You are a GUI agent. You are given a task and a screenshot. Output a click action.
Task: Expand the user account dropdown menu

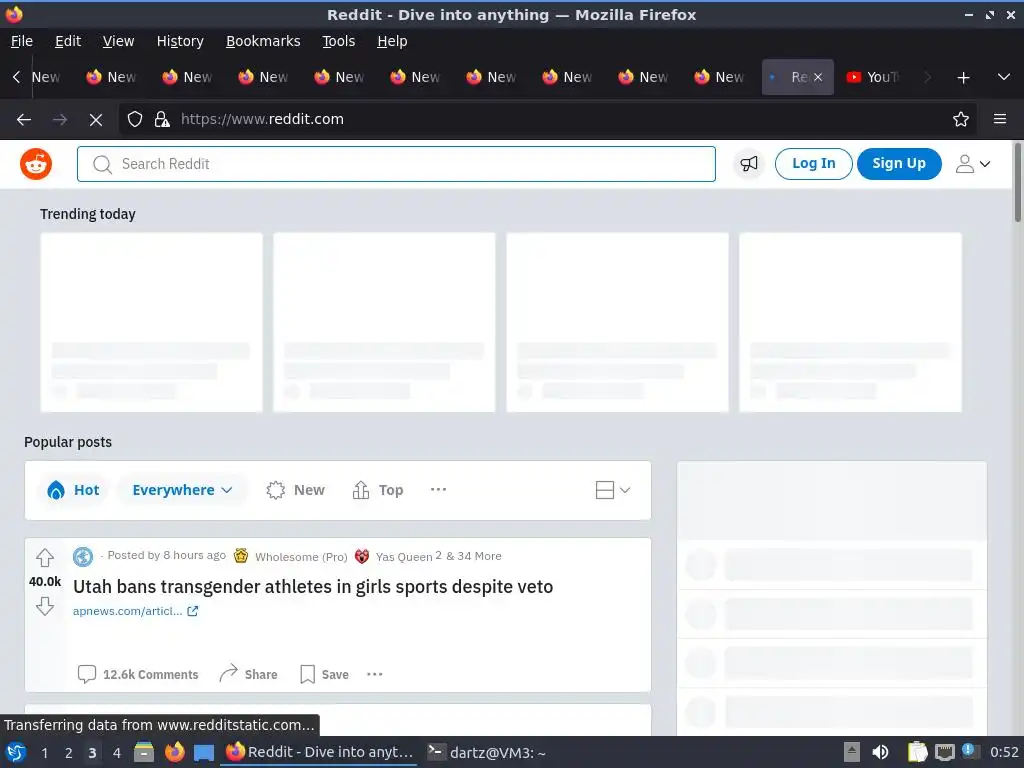click(x=972, y=164)
